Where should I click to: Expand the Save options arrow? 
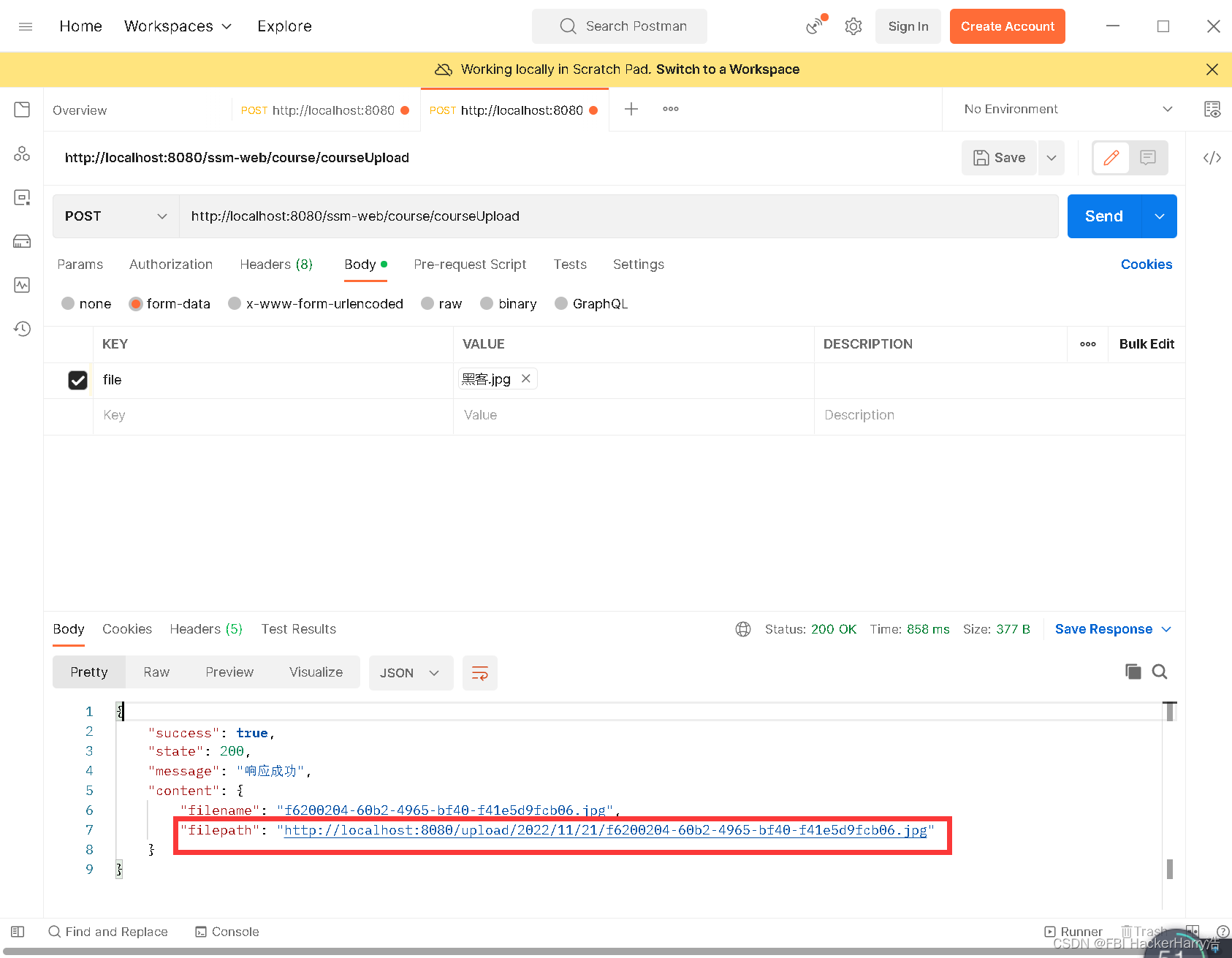coord(1051,158)
